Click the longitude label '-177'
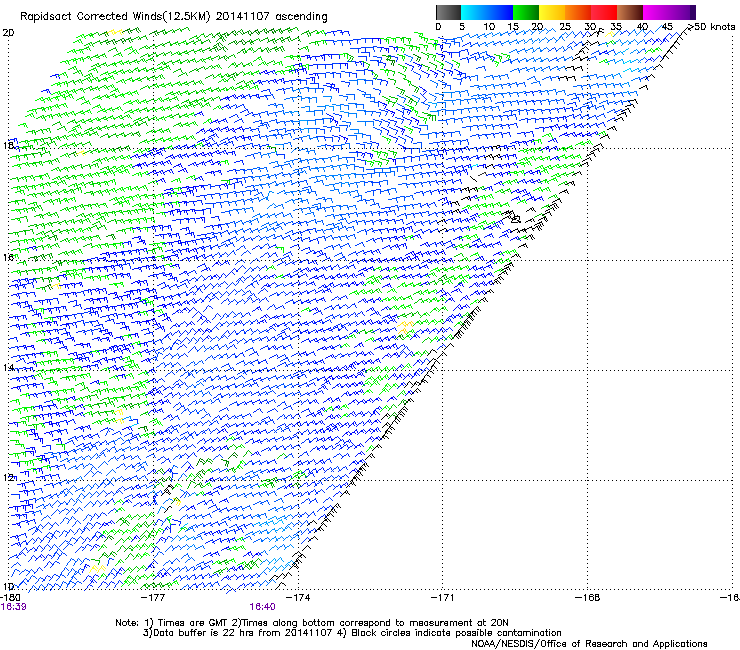Viewport: 740px width, 650px height. click(x=153, y=598)
